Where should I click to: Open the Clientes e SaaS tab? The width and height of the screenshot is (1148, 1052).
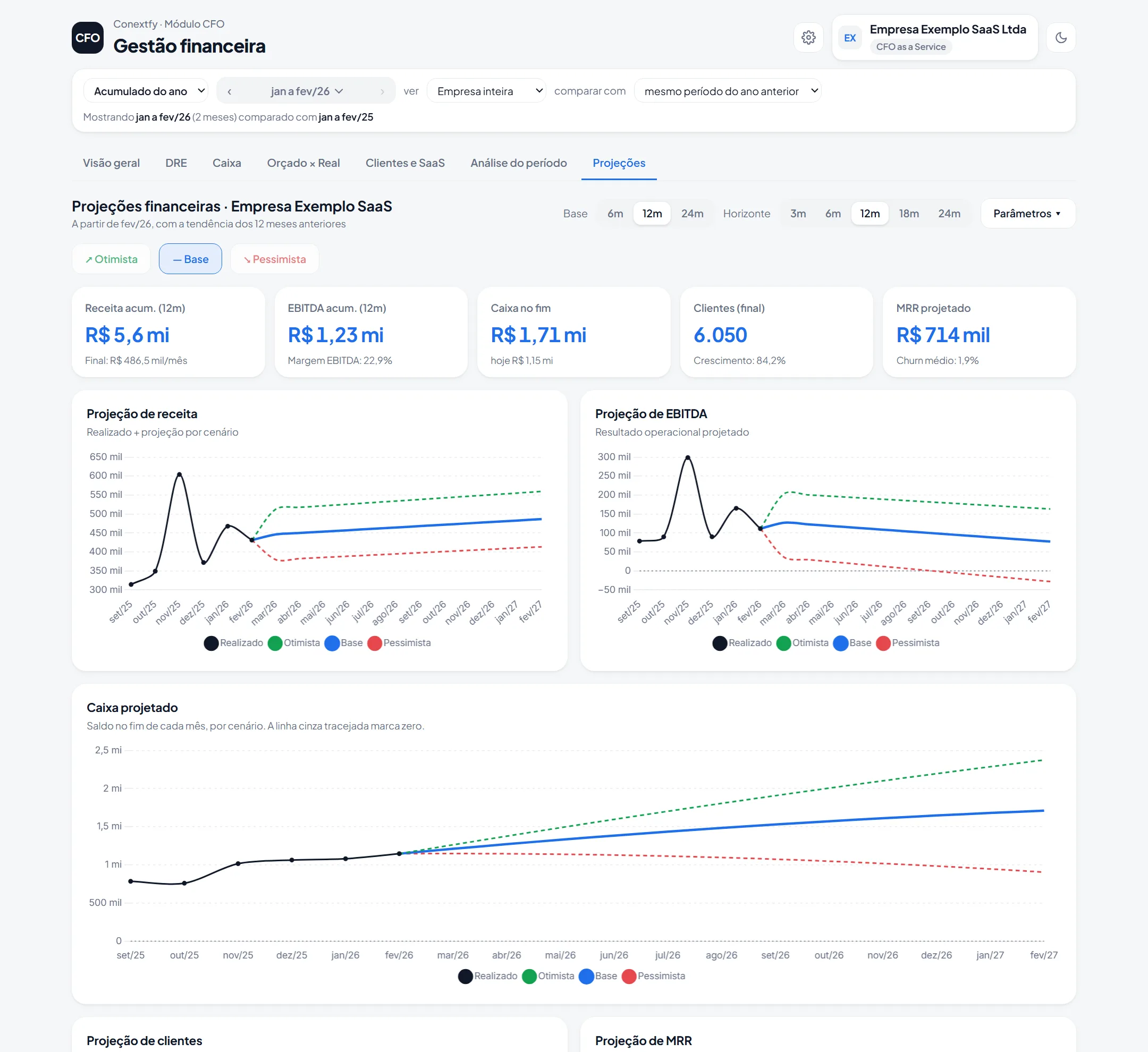[405, 163]
